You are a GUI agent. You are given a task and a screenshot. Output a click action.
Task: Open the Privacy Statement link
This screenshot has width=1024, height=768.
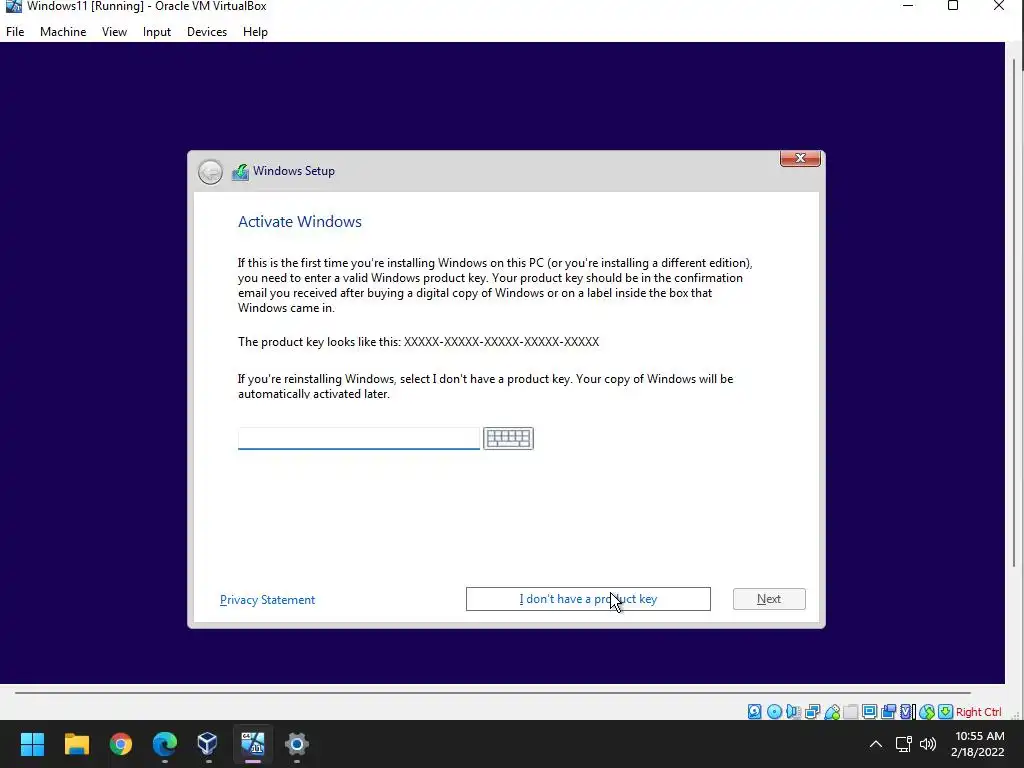267,600
